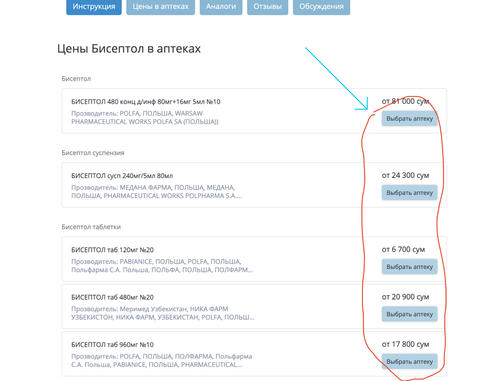This screenshot has height=381, width=500.
Task: Click manufacturer line Меримед Узбекистан, НИКА ФАРМ
Action: pos(163,313)
